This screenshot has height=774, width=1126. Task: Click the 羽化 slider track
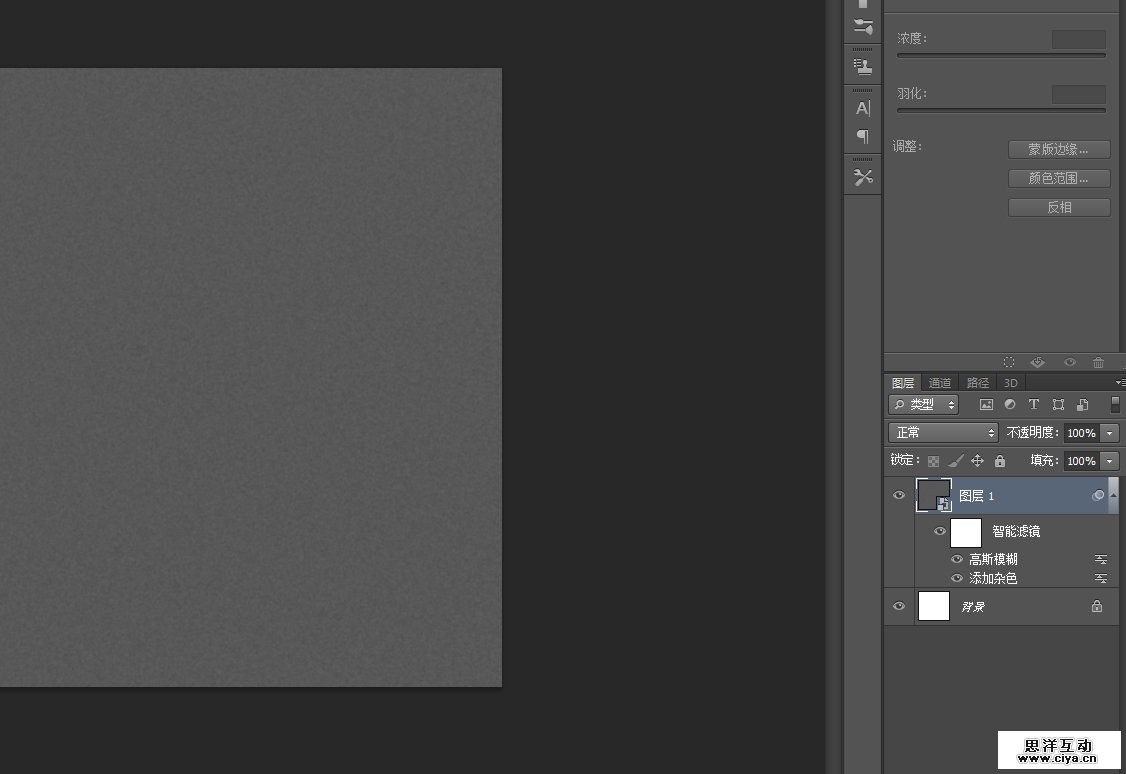pos(1001,110)
